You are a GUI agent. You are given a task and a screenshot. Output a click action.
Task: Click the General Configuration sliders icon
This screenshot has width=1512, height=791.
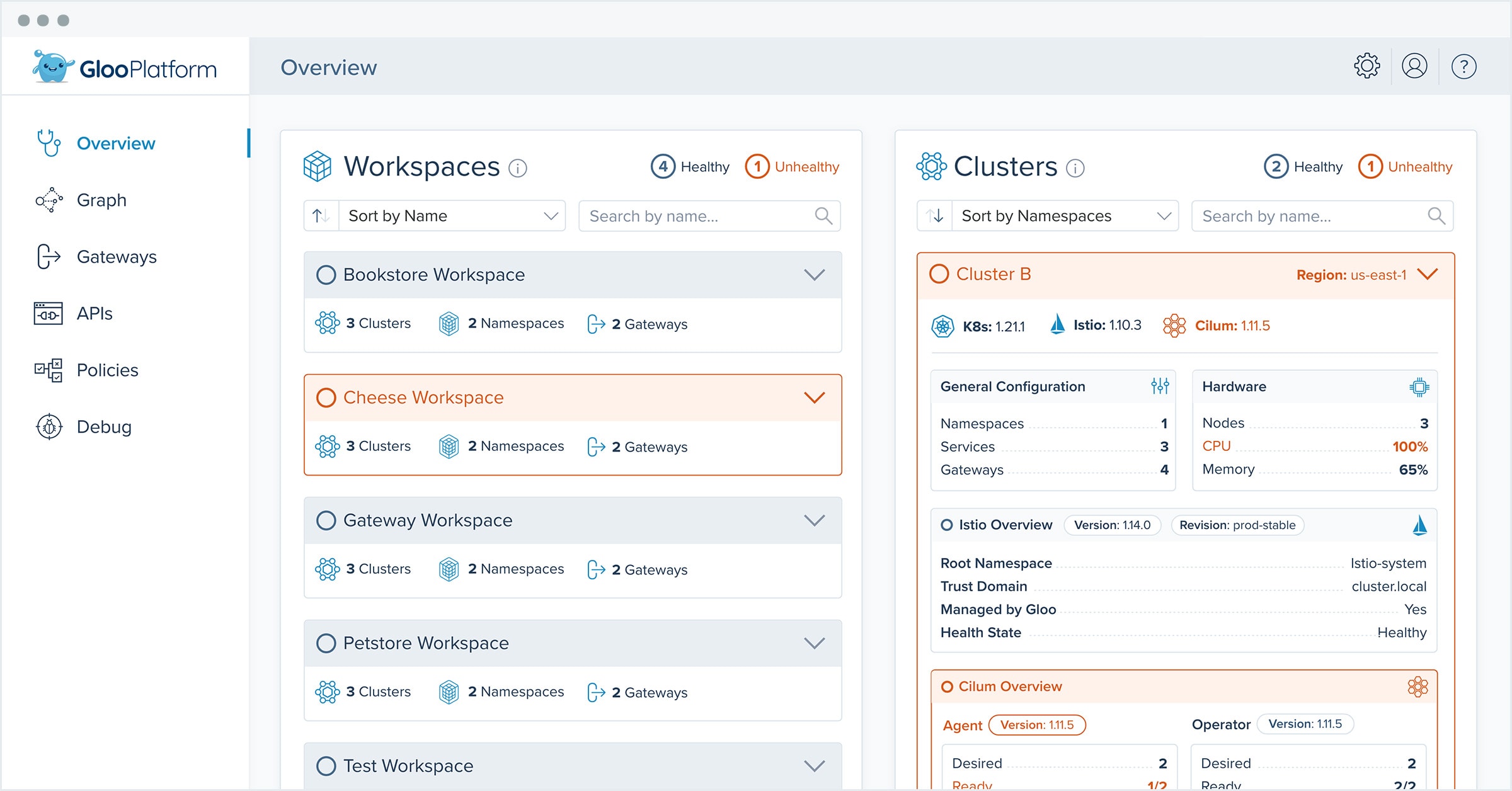coord(1159,386)
